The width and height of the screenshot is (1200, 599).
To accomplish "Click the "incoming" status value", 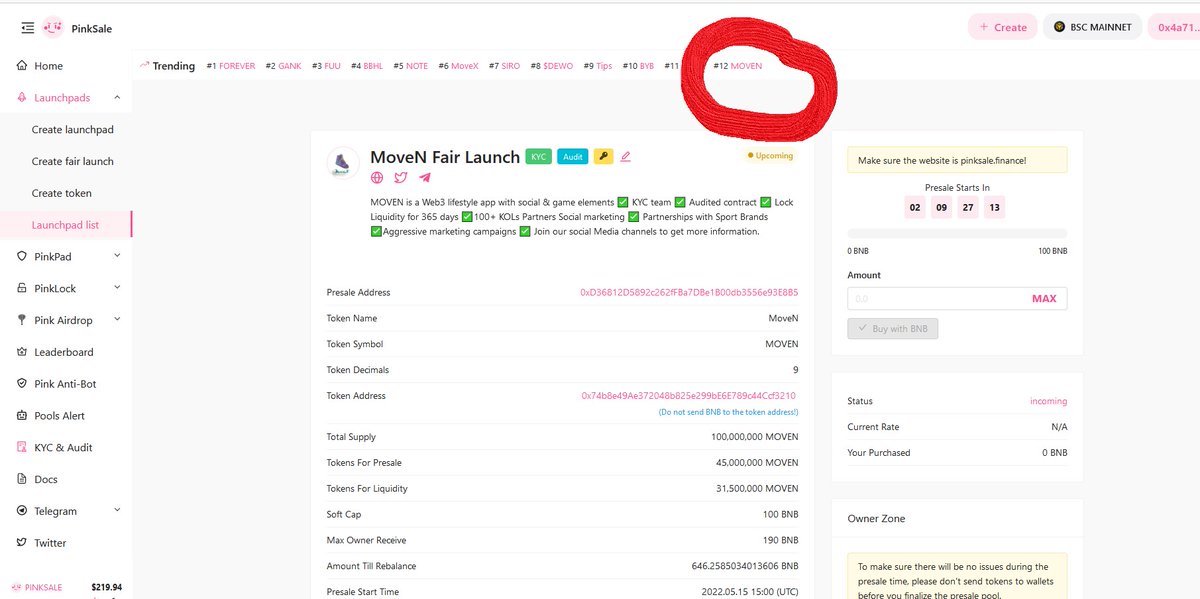I will coord(1048,401).
